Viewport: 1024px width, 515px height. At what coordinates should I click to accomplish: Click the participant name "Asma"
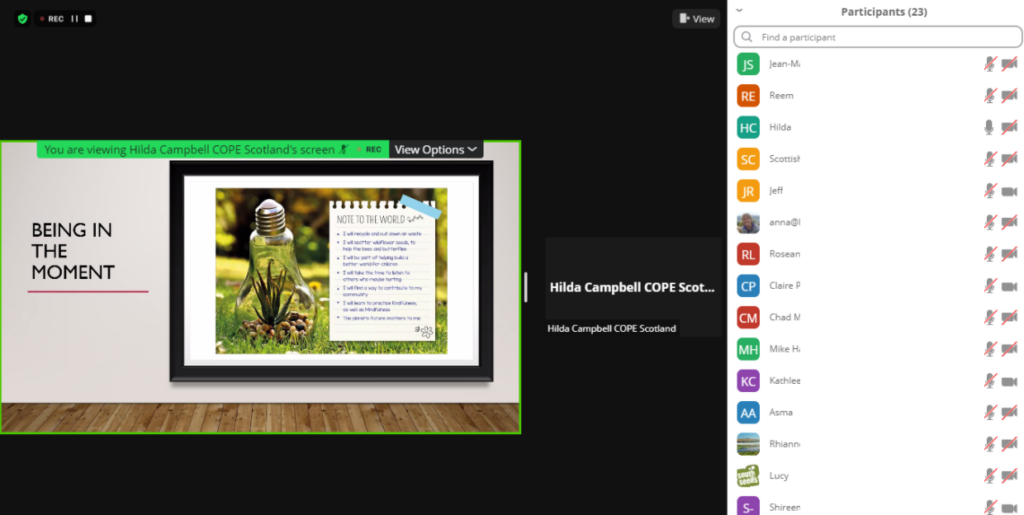pyautogui.click(x=780, y=413)
